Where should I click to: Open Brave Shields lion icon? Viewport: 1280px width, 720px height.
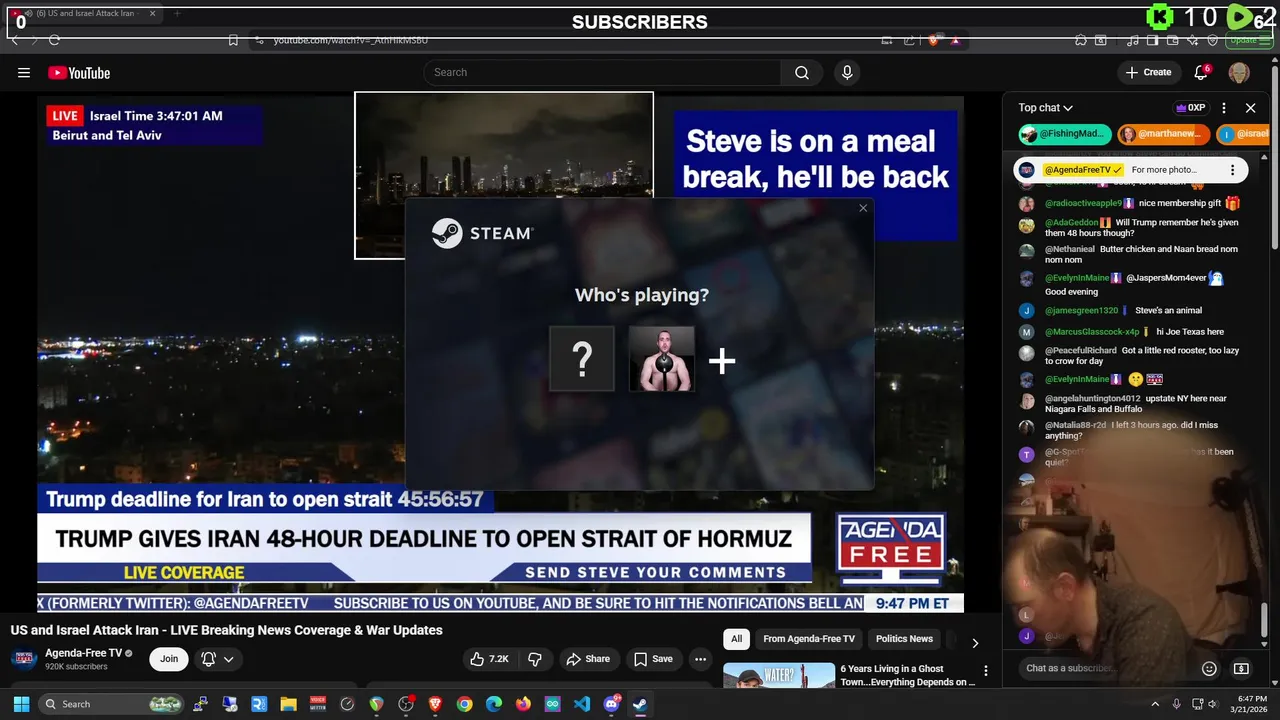(934, 40)
